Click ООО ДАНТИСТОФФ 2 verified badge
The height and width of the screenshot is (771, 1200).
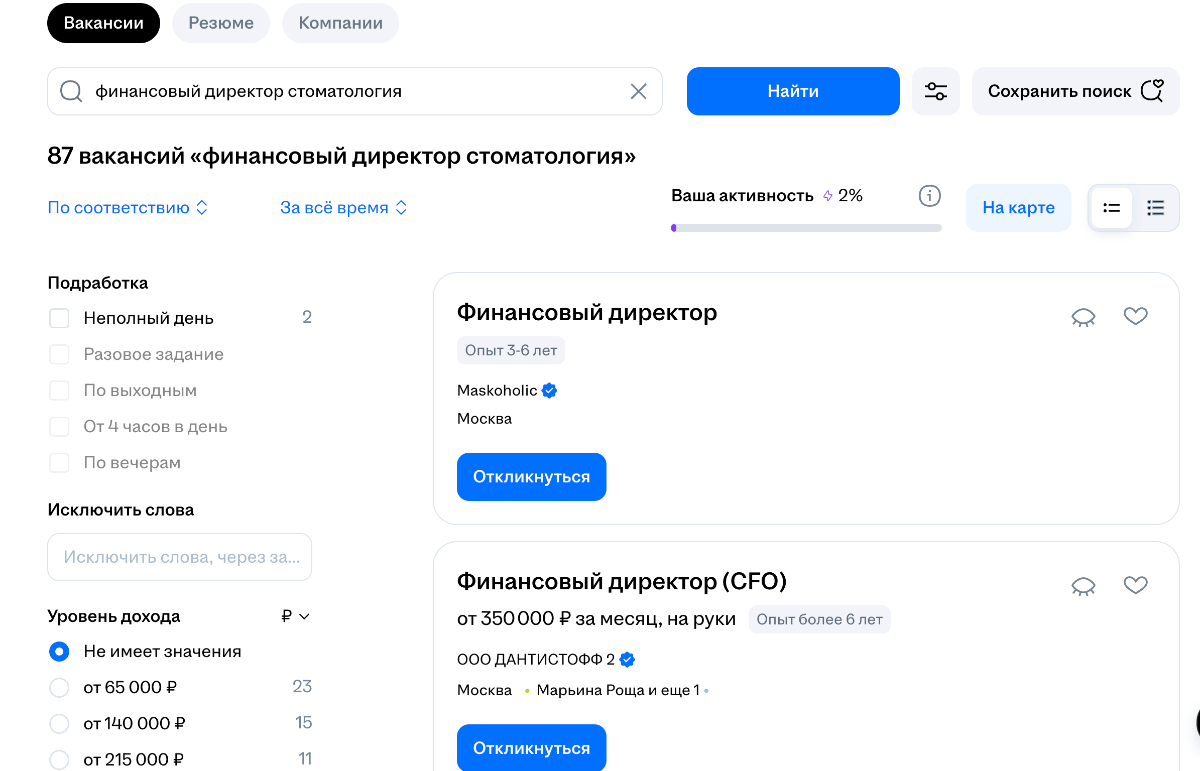pos(628,660)
